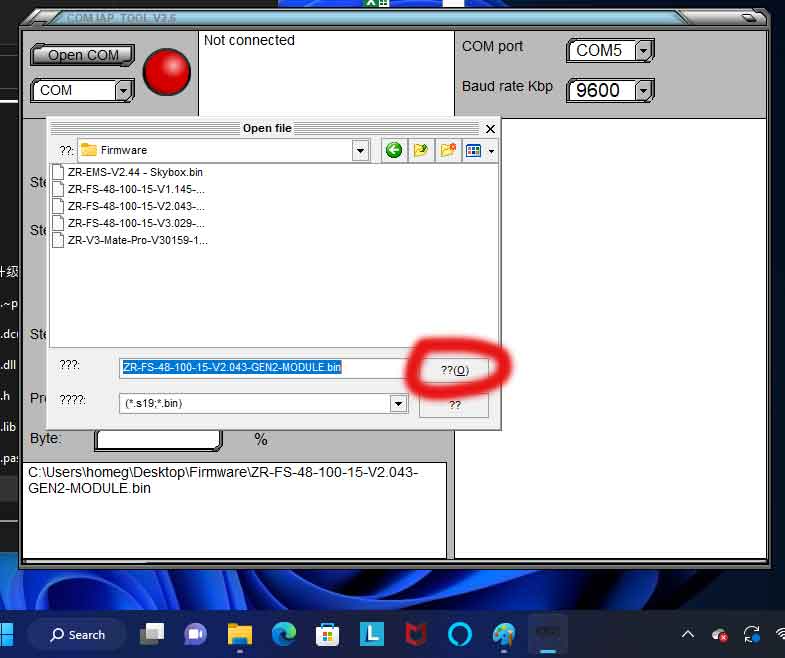Click the file name input field
This screenshot has height=658, width=785.
tap(263, 368)
